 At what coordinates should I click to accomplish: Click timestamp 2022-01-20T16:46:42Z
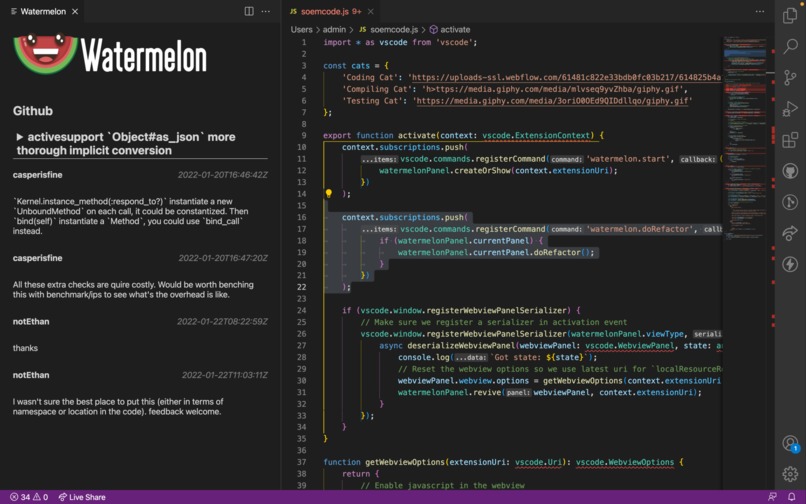tap(223, 175)
